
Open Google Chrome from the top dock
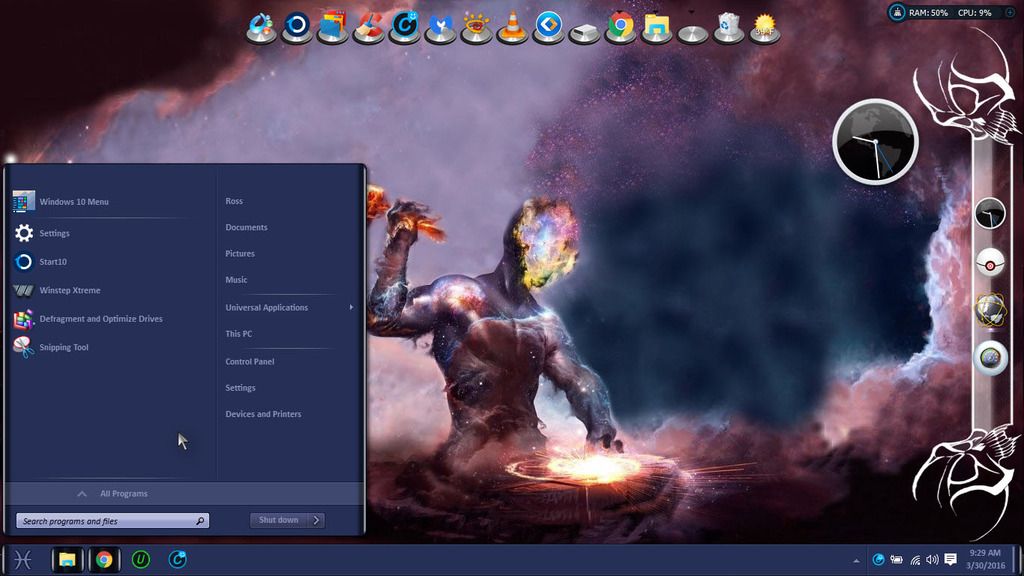tap(620, 26)
